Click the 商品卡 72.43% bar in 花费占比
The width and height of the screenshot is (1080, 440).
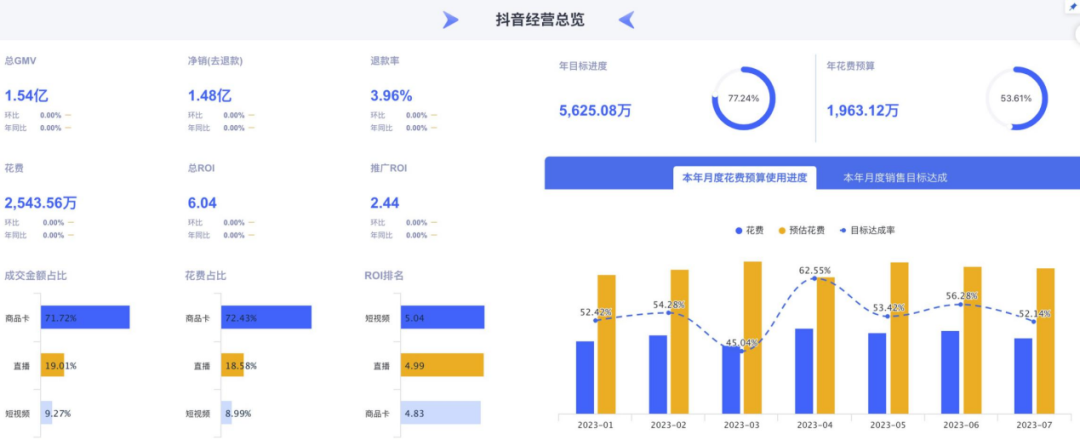click(x=267, y=317)
